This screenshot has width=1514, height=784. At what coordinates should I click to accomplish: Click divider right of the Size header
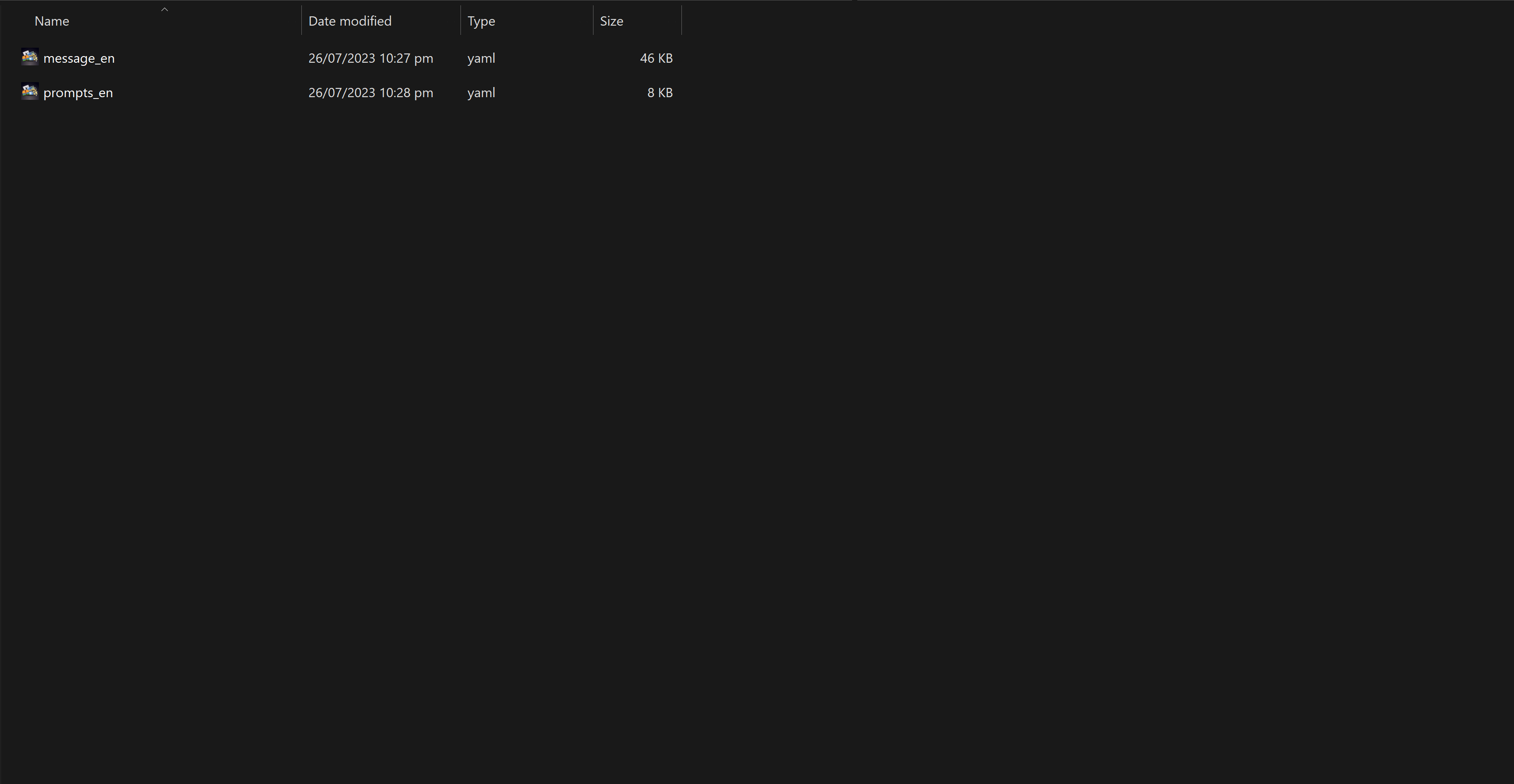pos(682,21)
